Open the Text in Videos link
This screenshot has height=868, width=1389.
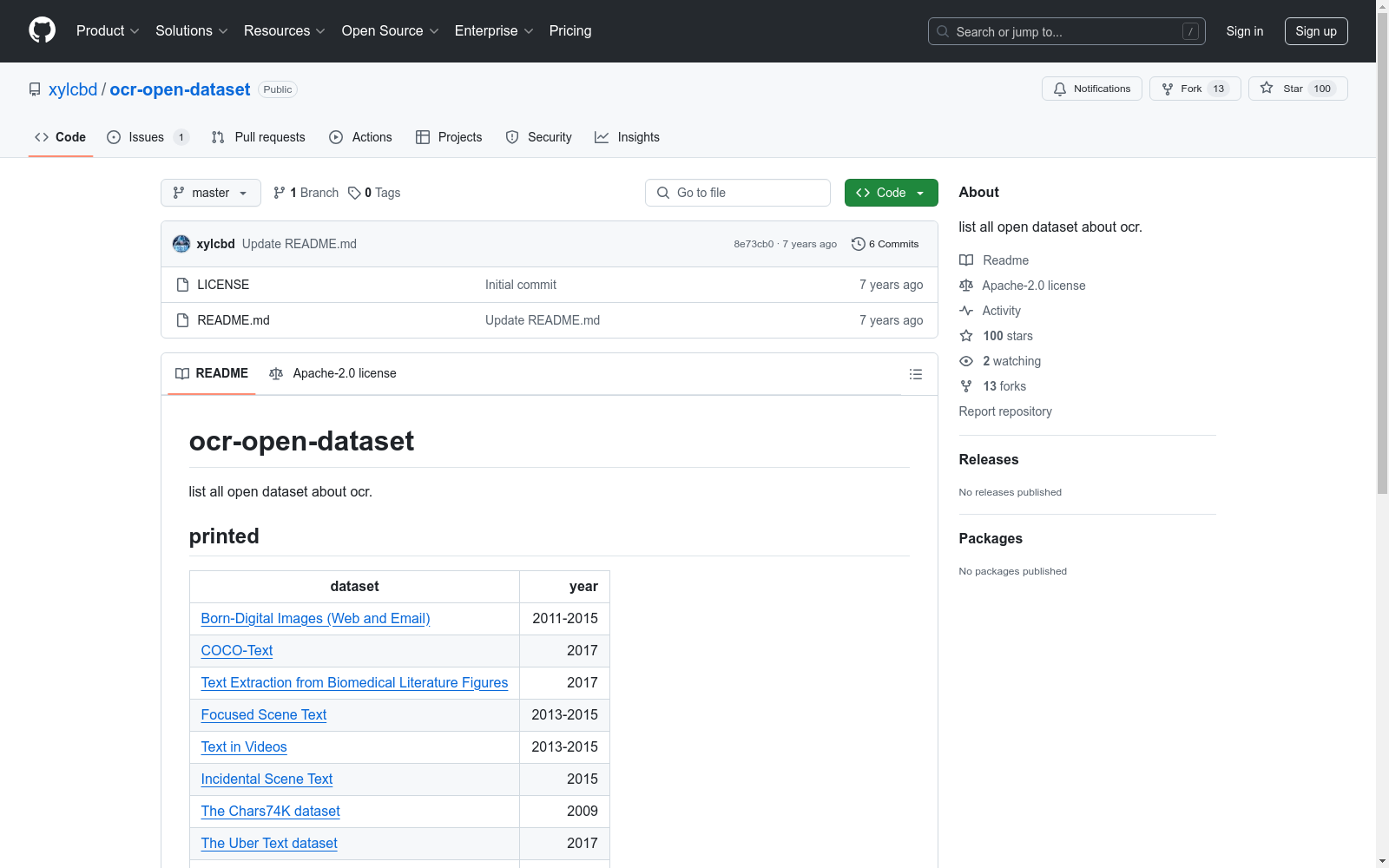[244, 747]
